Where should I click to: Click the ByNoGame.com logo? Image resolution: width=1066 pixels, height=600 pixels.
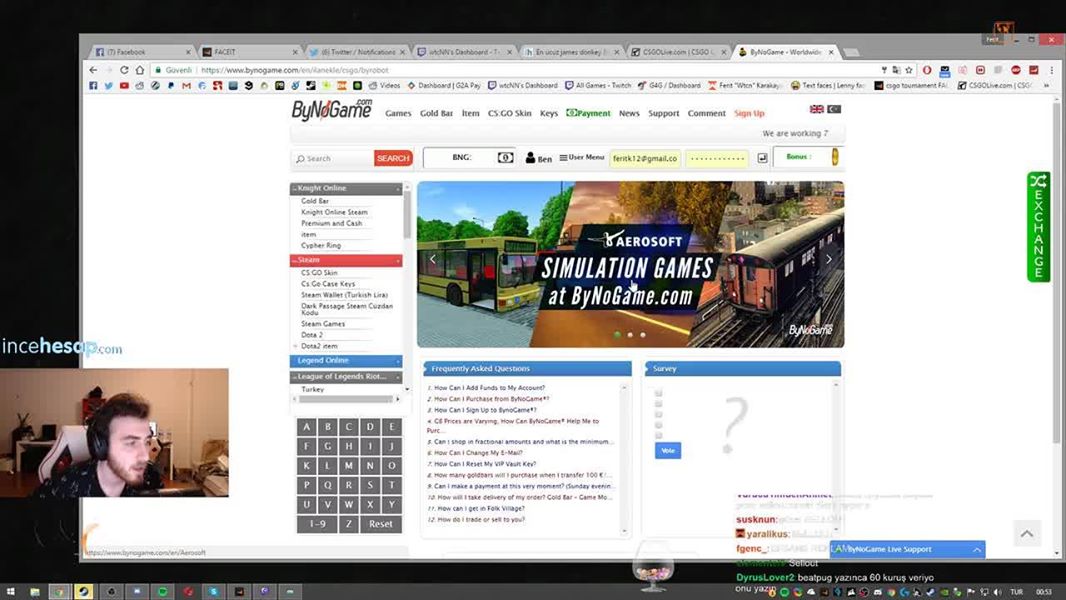[332, 109]
